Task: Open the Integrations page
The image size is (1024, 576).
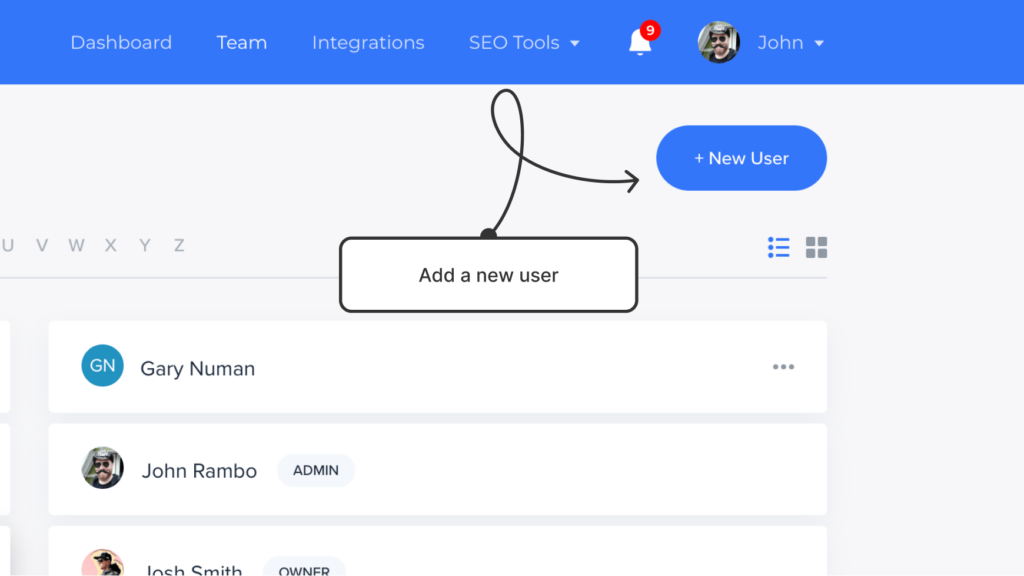Action: [x=368, y=42]
